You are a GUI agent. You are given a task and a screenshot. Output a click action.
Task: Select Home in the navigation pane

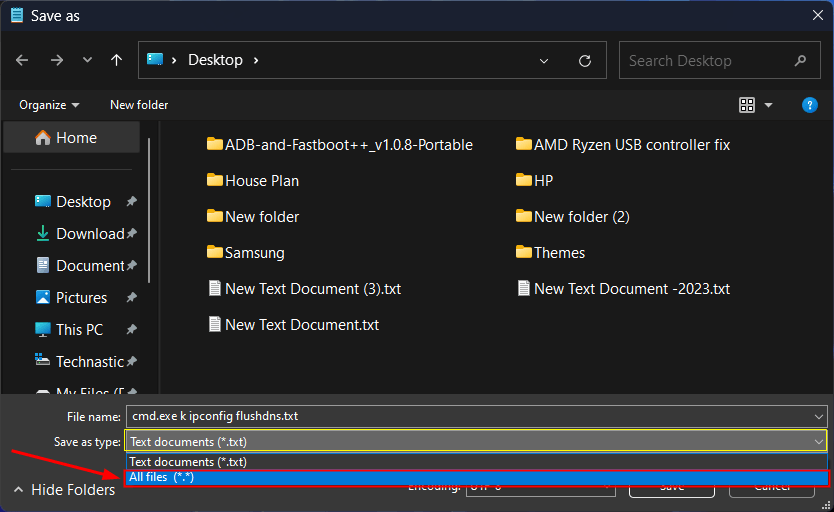click(x=71, y=138)
